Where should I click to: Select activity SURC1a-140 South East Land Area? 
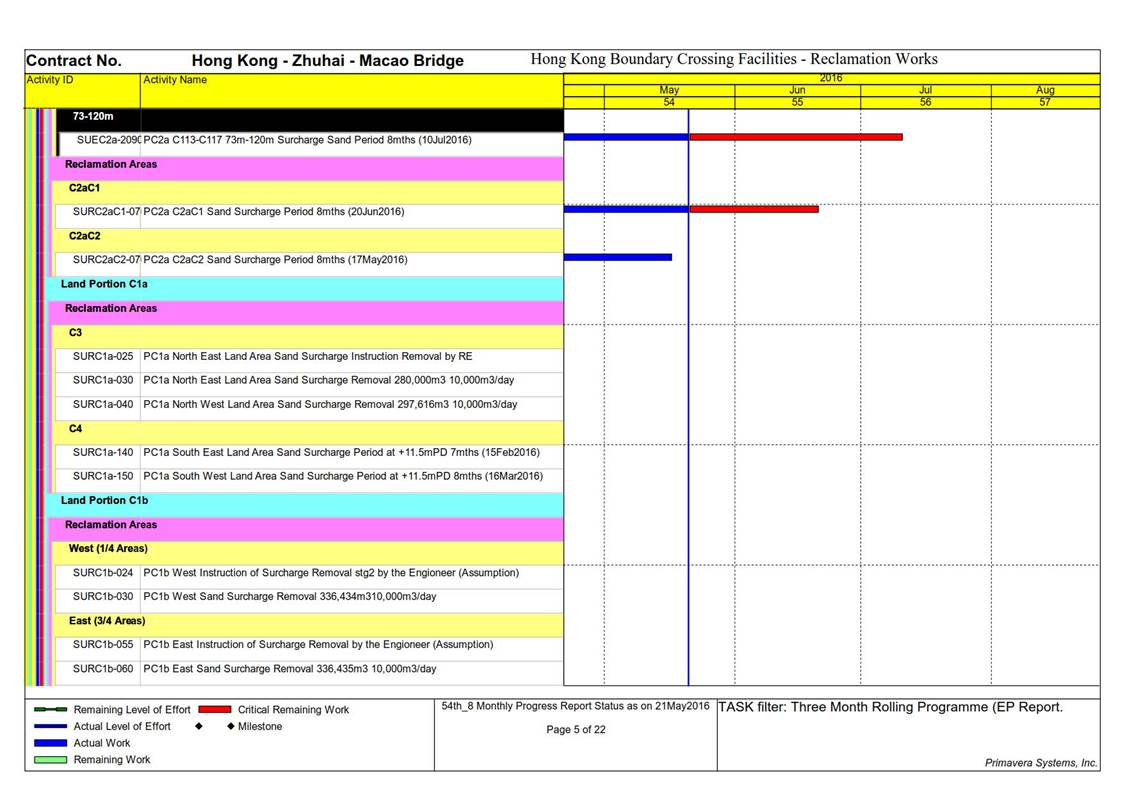click(310, 456)
